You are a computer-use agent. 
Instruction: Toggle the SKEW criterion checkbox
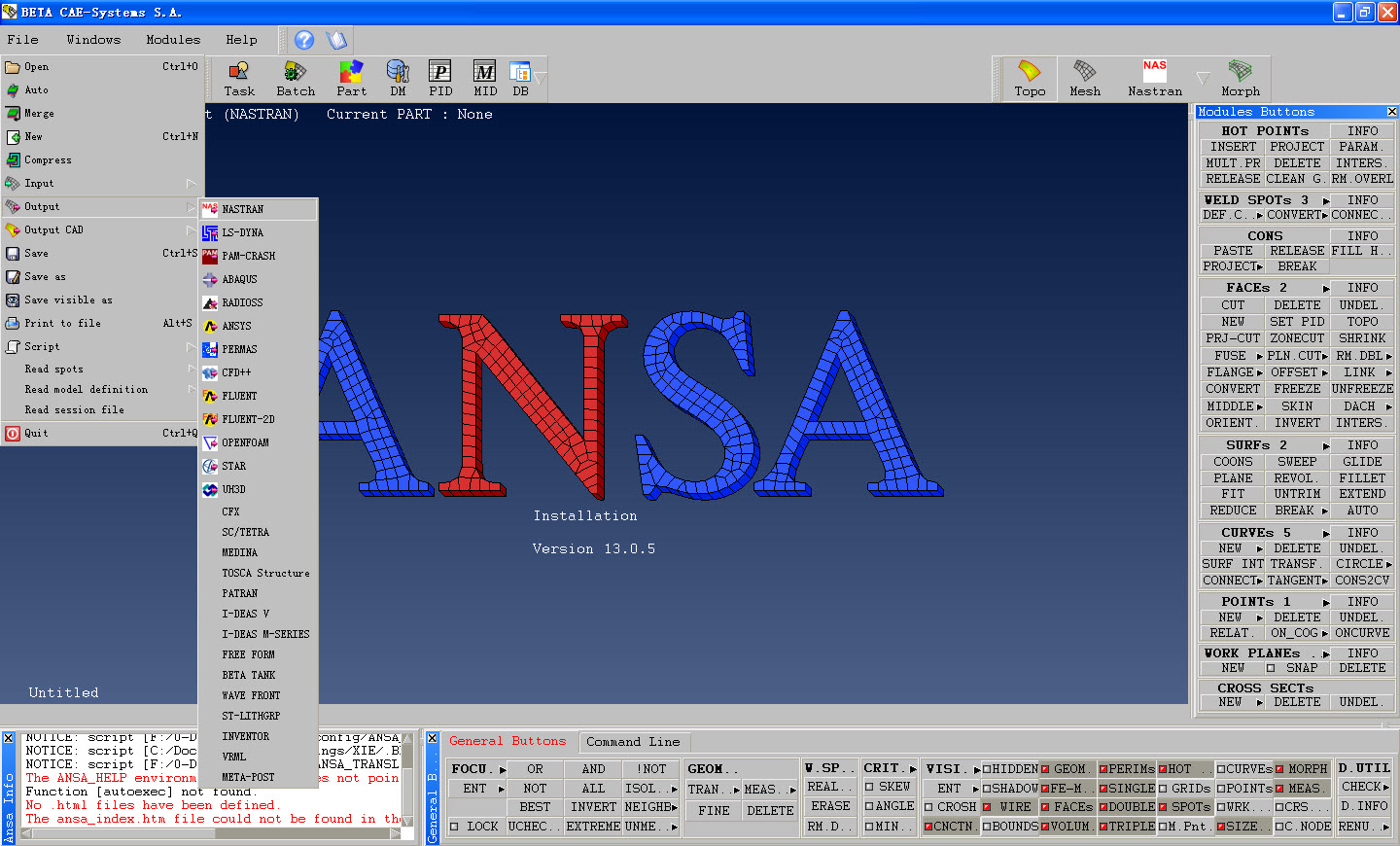click(x=869, y=787)
